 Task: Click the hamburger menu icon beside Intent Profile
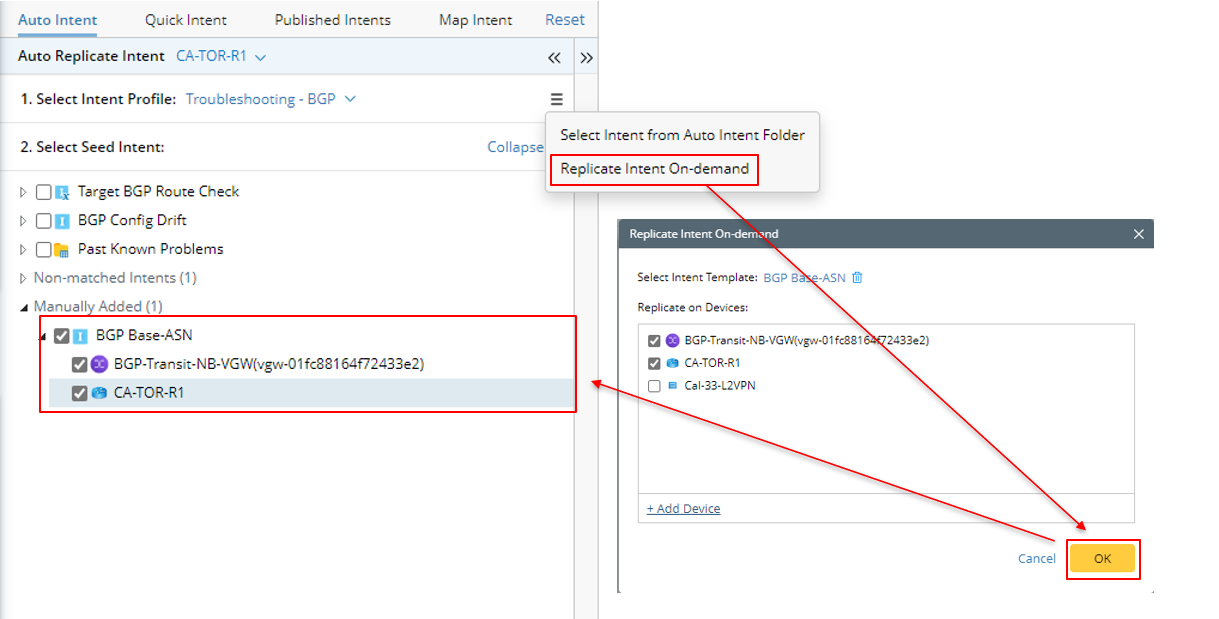tap(556, 99)
